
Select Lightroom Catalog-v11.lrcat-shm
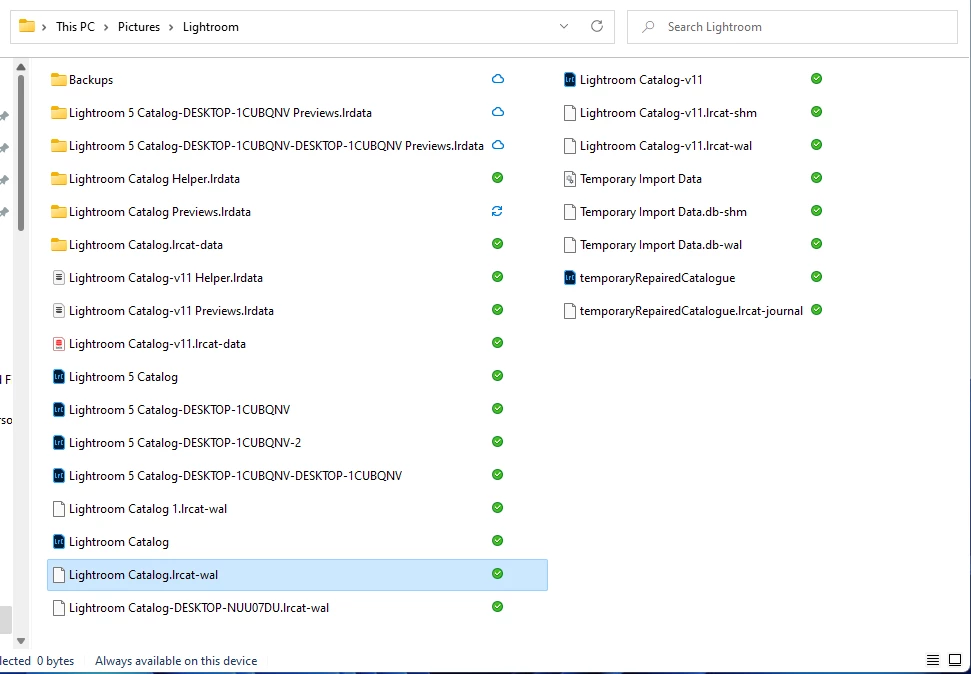click(668, 113)
